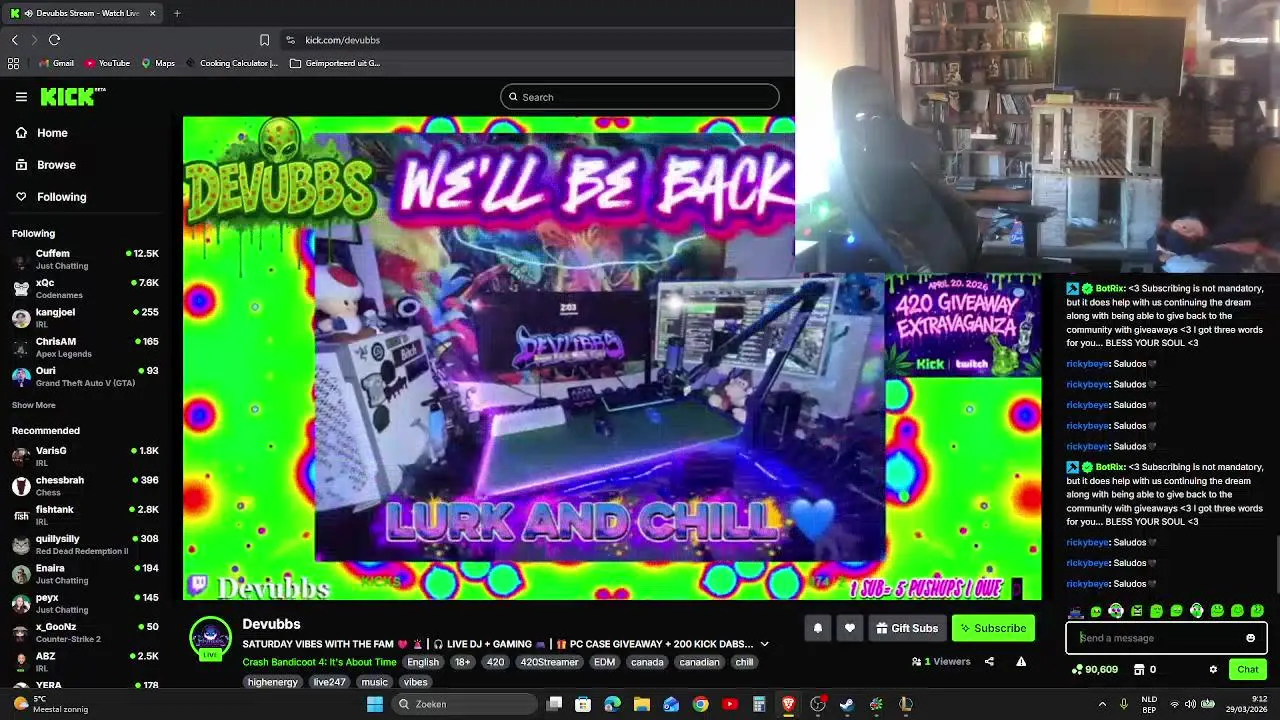Screen dimensions: 1280x720
Task: Click the bookmark icon beside address bar
Action: (x=264, y=40)
